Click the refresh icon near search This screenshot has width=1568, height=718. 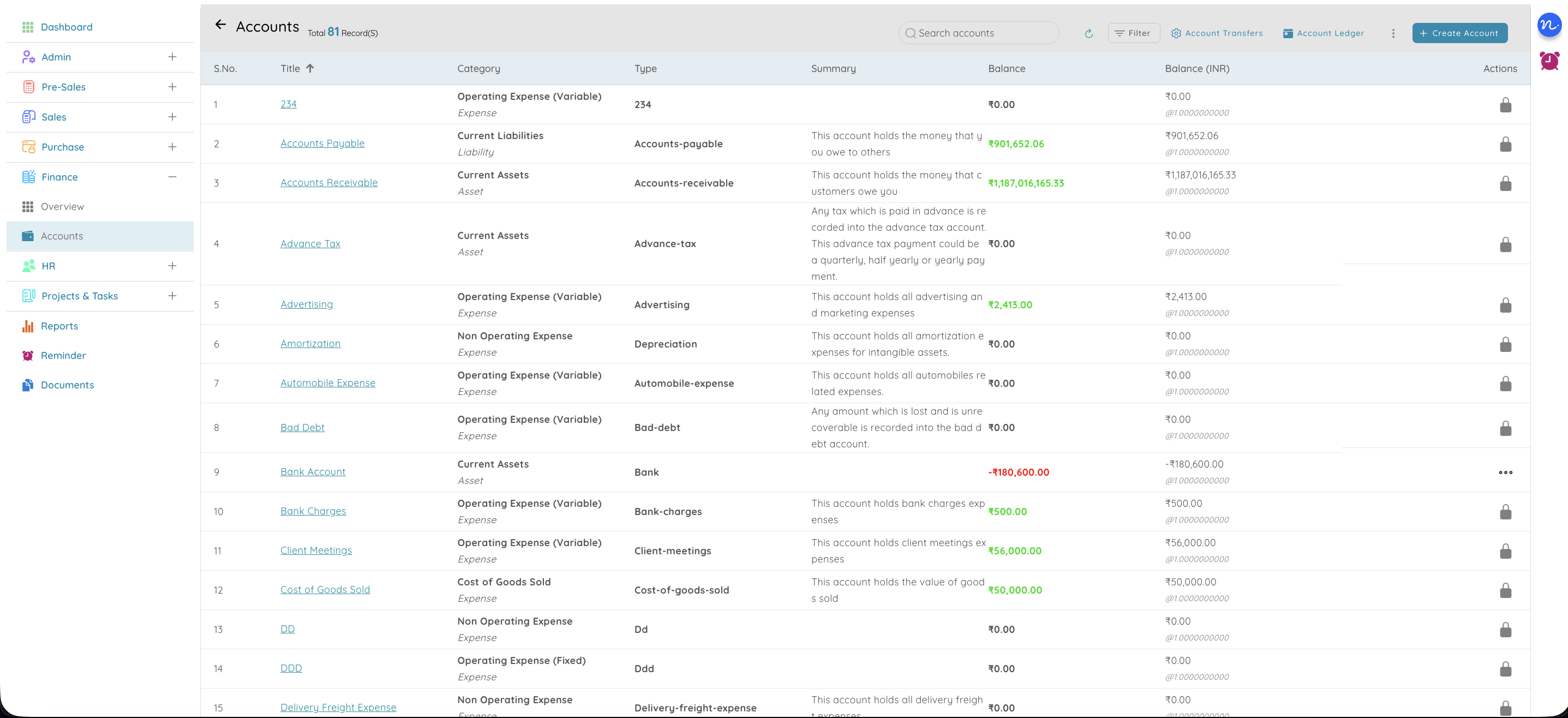click(x=1088, y=33)
